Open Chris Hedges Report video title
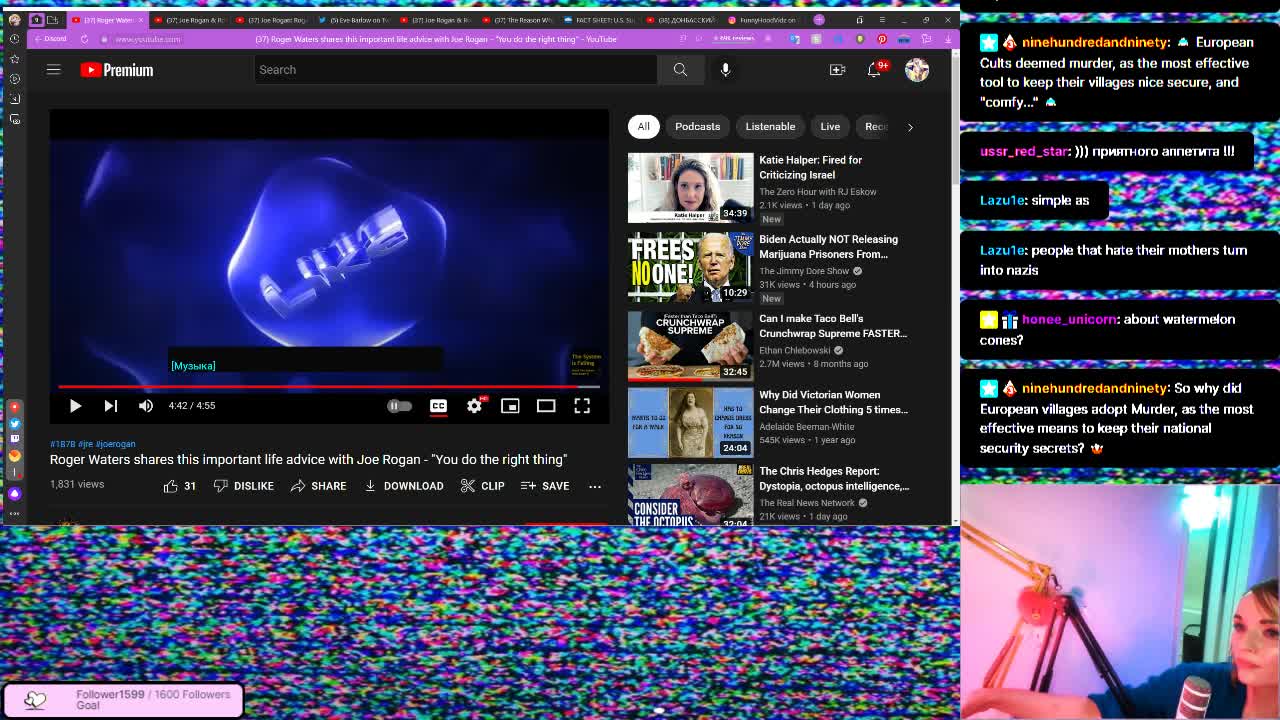The image size is (1280, 720). coord(834,479)
